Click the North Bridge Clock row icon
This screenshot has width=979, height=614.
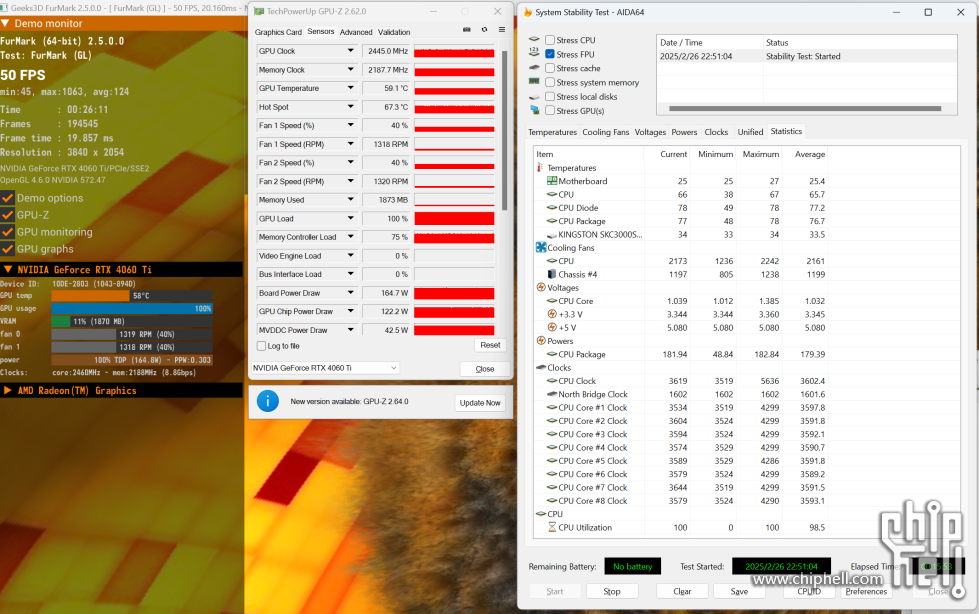click(552, 394)
